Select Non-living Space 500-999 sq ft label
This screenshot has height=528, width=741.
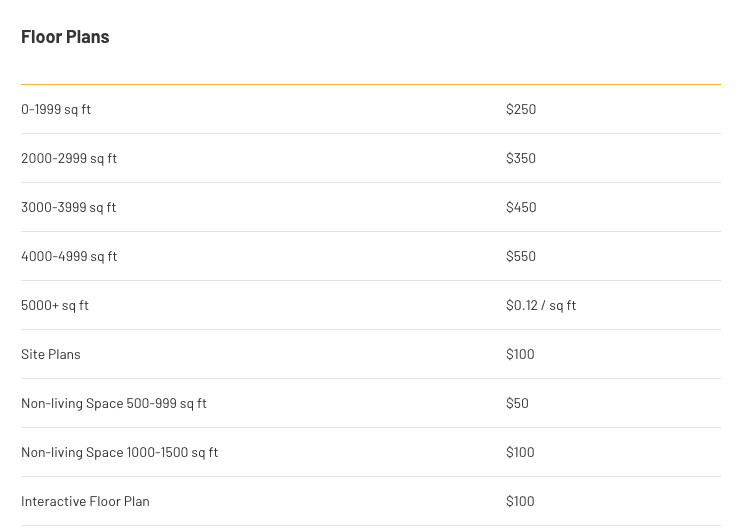(x=114, y=403)
